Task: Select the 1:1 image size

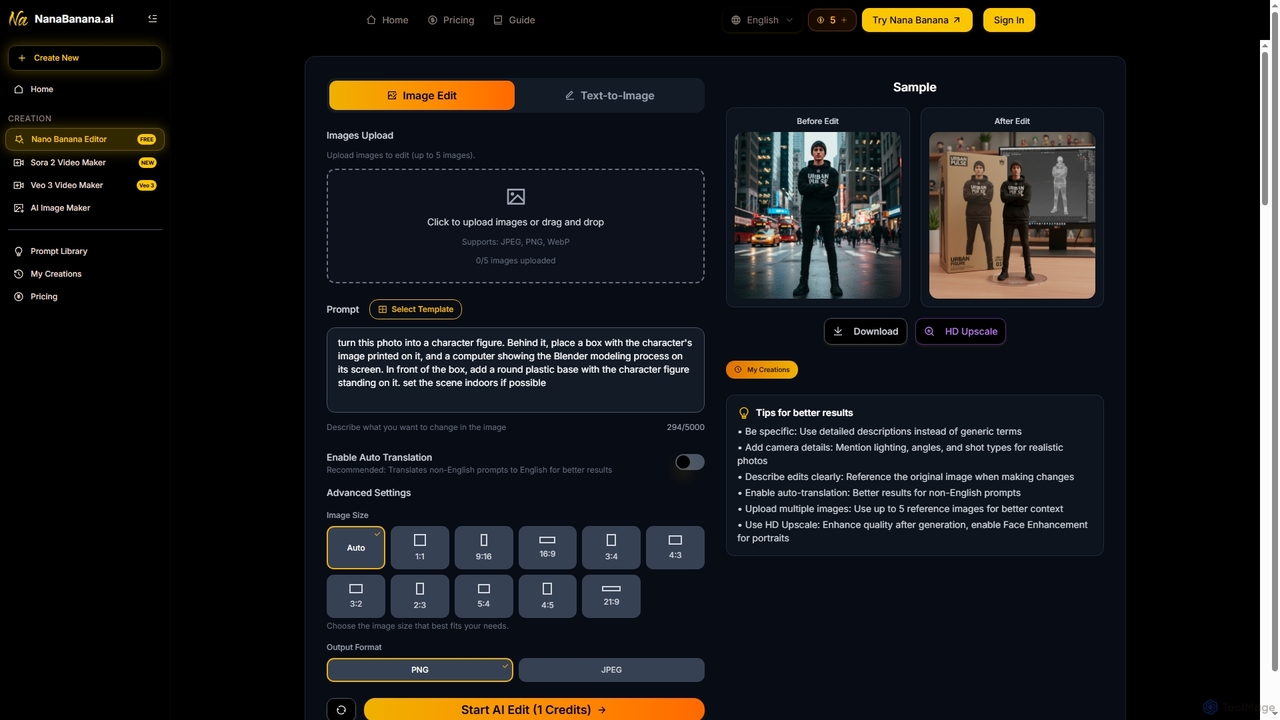Action: 420,548
